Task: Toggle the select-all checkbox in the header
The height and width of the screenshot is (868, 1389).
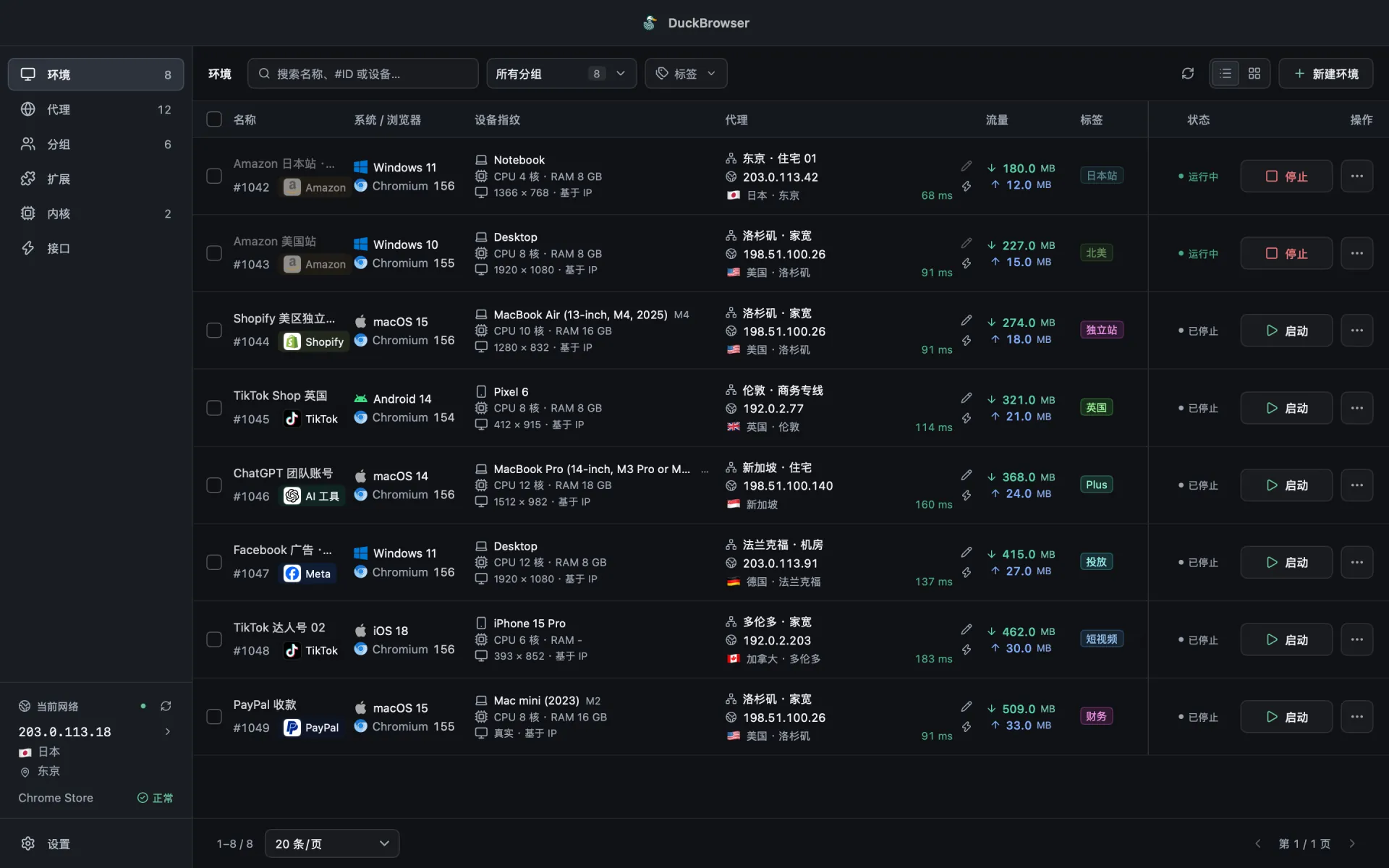Action: pos(214,119)
